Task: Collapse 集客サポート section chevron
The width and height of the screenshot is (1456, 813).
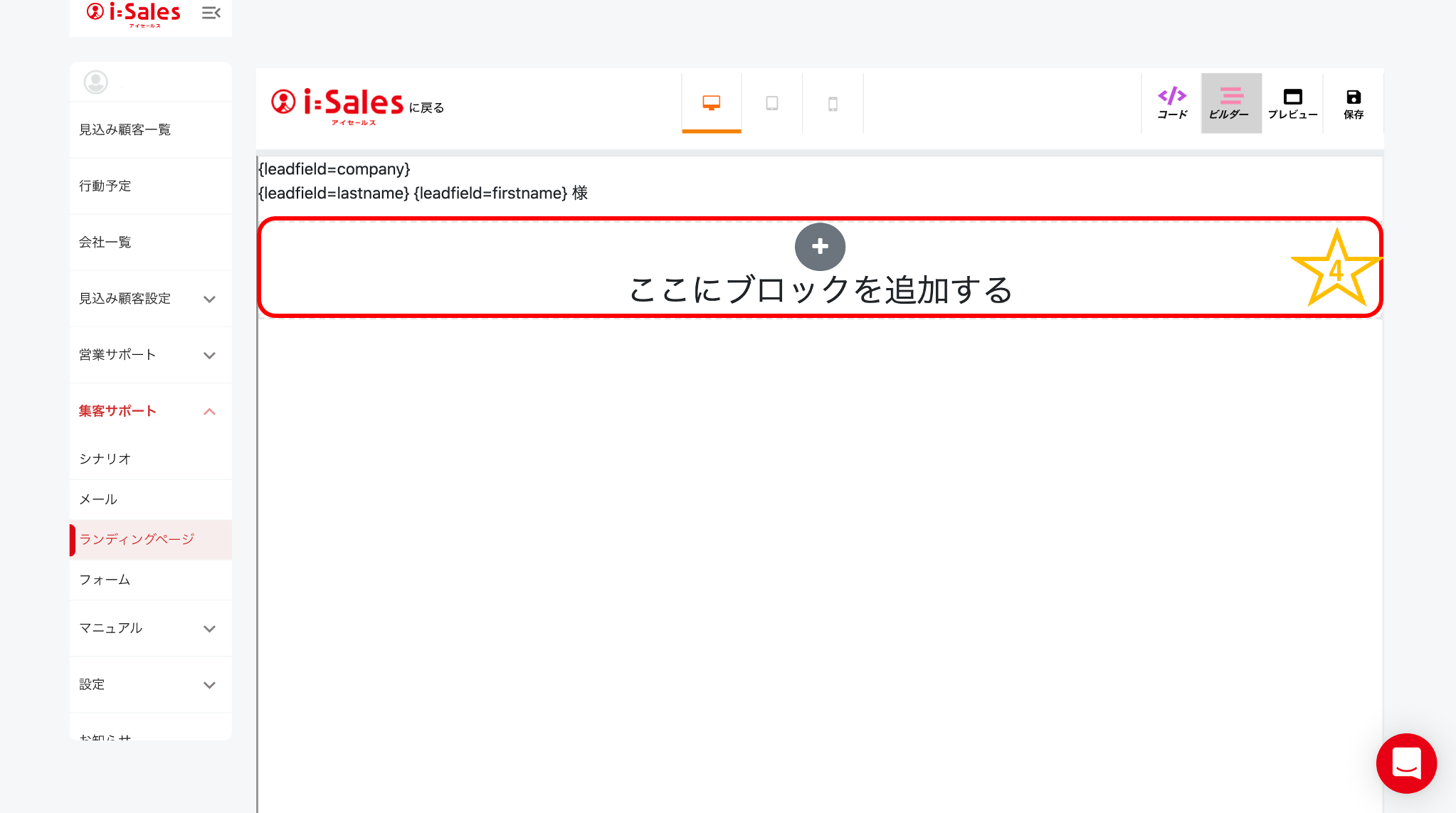Action: point(209,411)
